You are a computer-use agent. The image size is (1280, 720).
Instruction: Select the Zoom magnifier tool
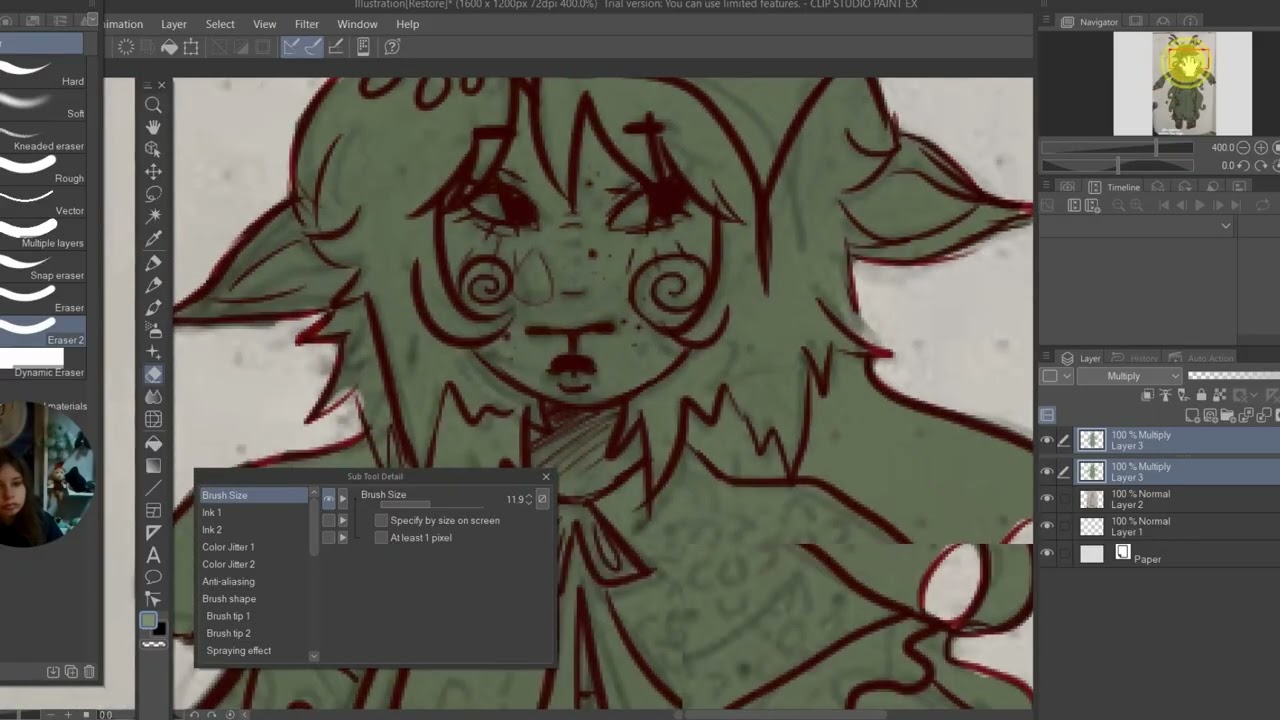tap(153, 105)
